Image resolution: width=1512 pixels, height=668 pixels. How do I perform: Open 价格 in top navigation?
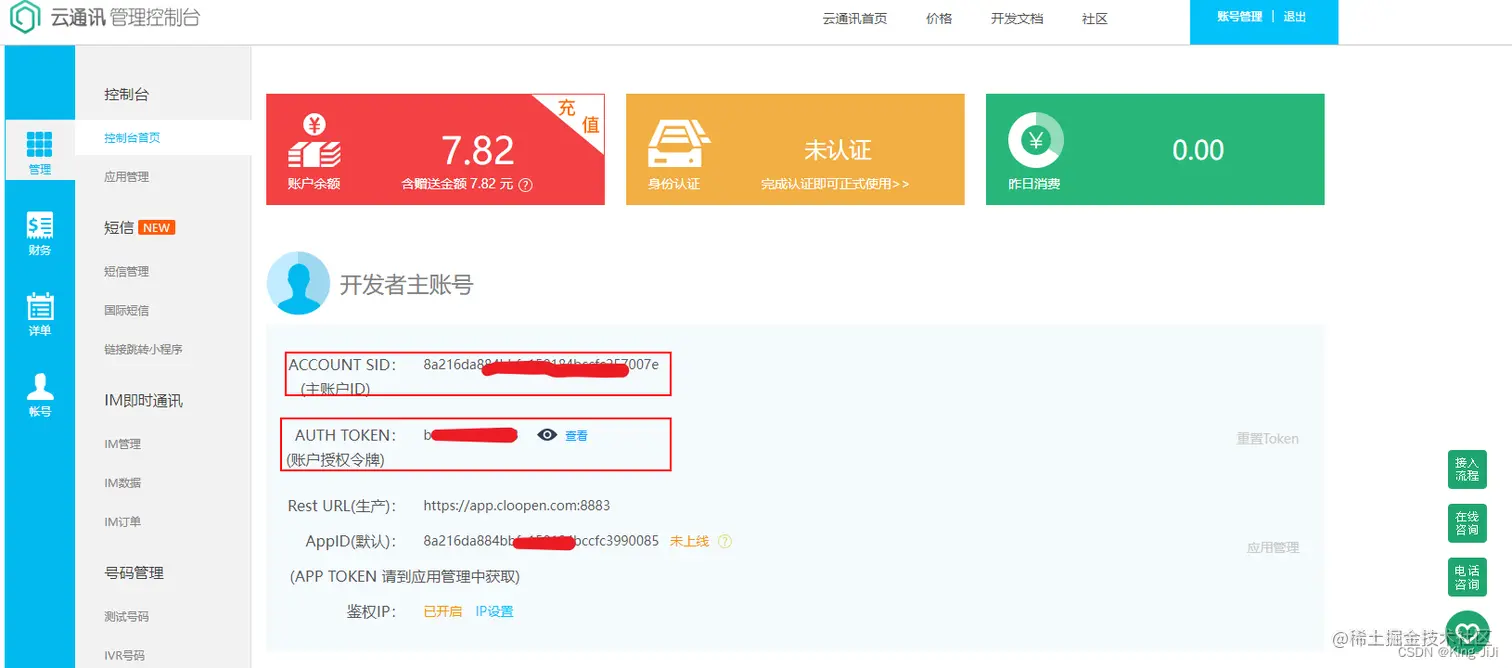tap(939, 18)
